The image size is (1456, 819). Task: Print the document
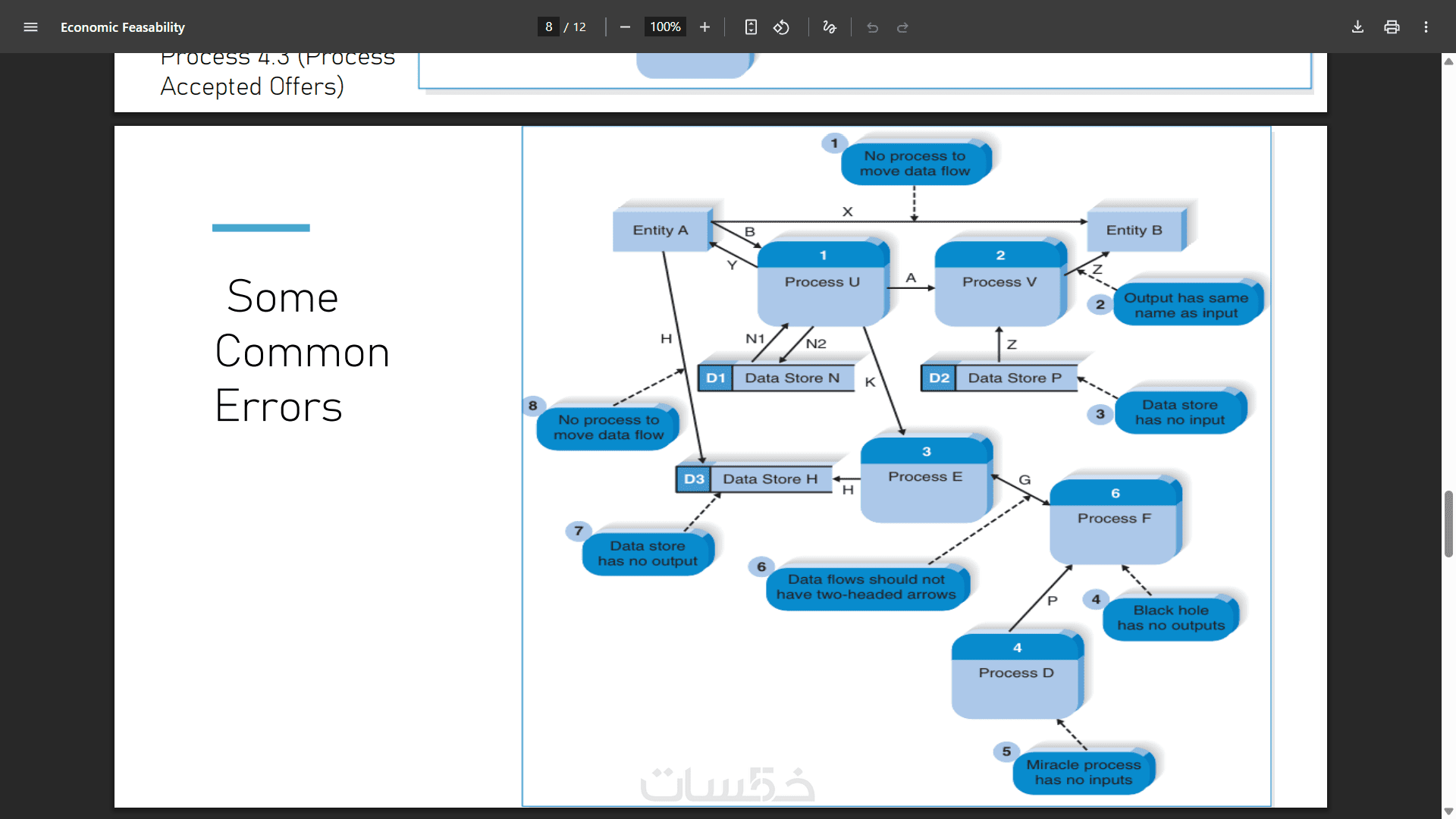pos(1392,27)
